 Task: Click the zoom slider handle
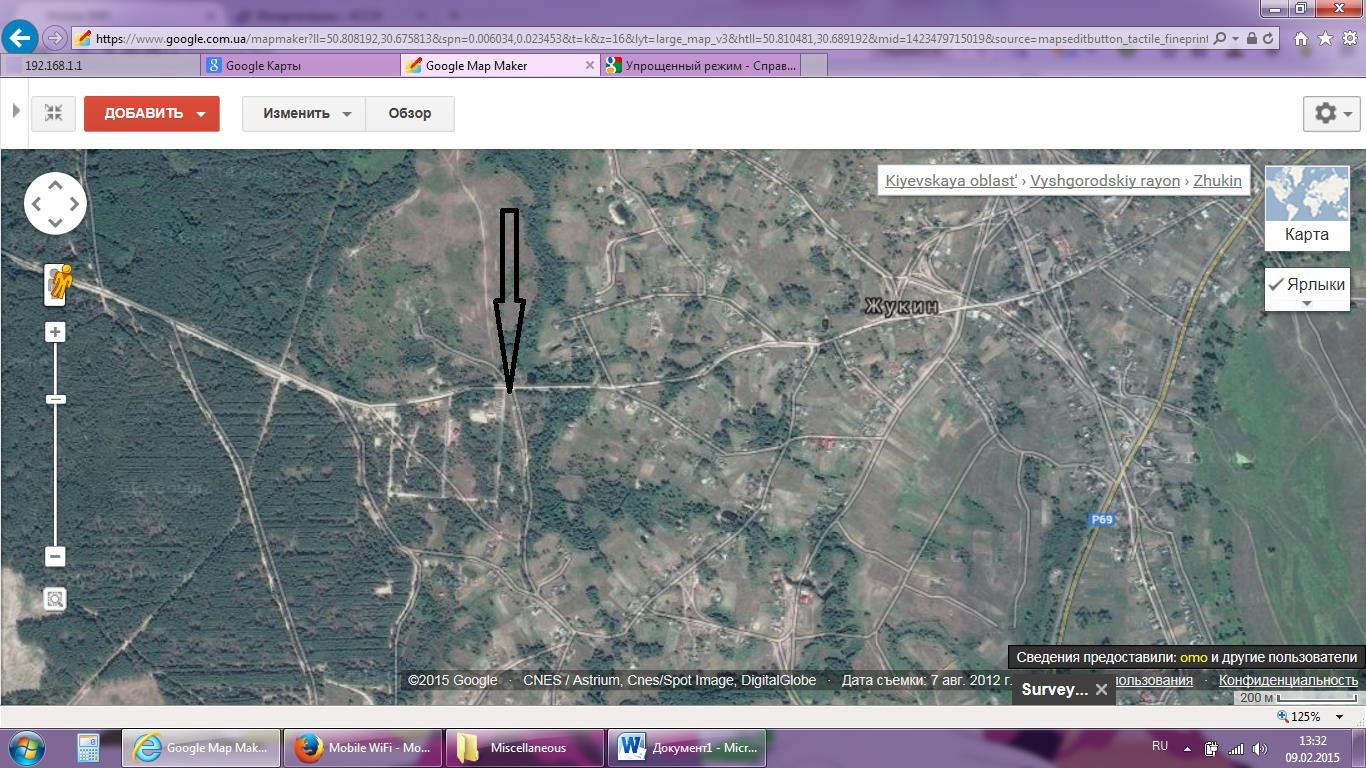(x=55, y=399)
